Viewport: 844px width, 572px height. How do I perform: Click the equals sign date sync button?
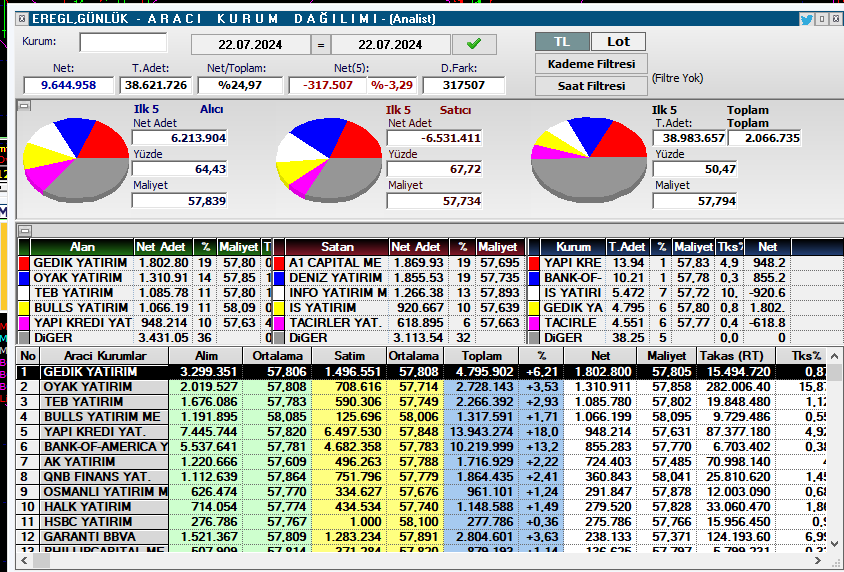click(321, 45)
